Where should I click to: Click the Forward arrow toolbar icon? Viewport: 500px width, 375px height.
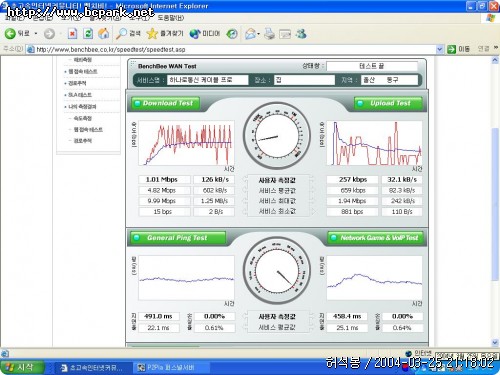49,34
